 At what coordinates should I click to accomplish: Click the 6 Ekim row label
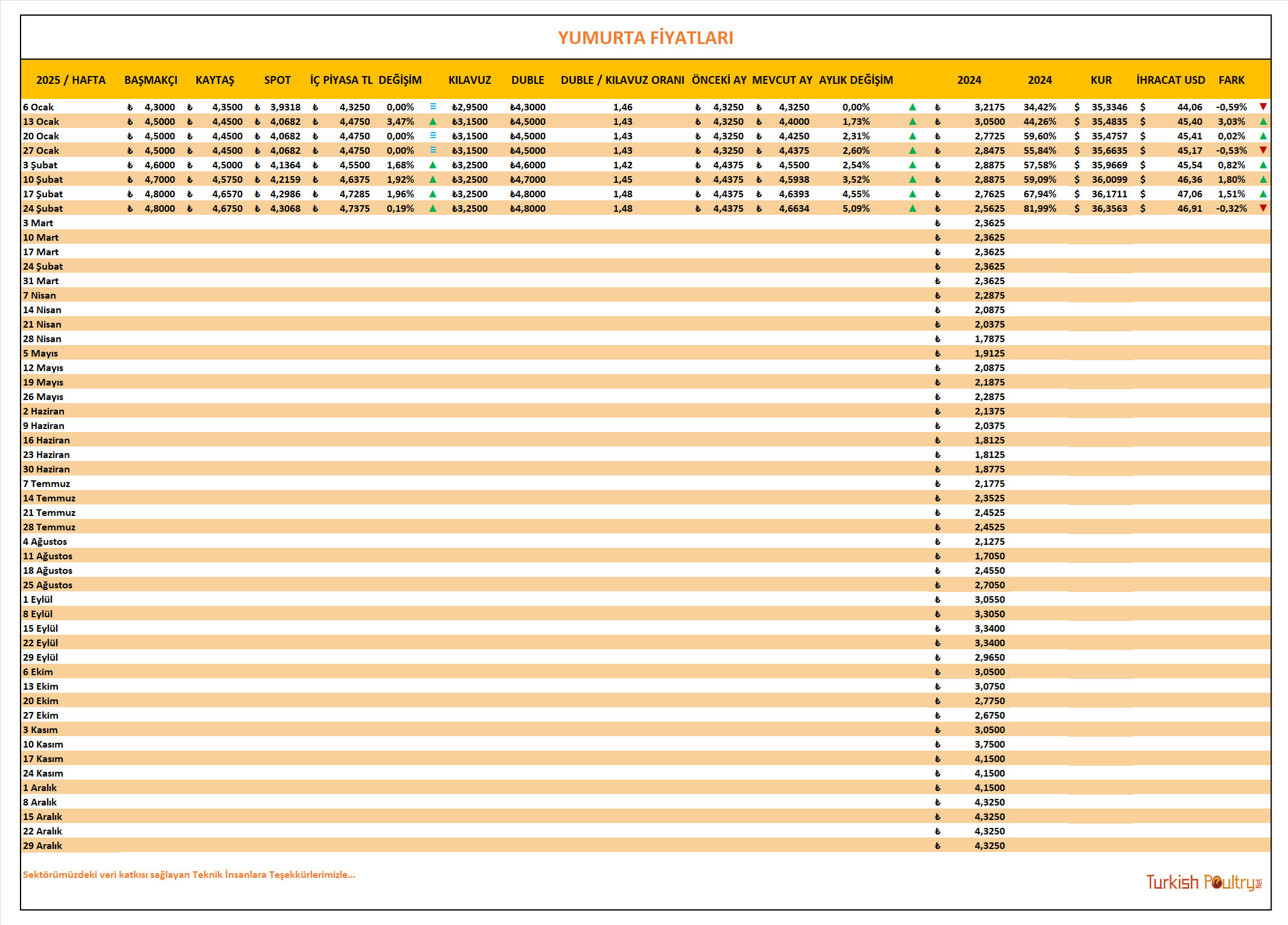click(38, 672)
